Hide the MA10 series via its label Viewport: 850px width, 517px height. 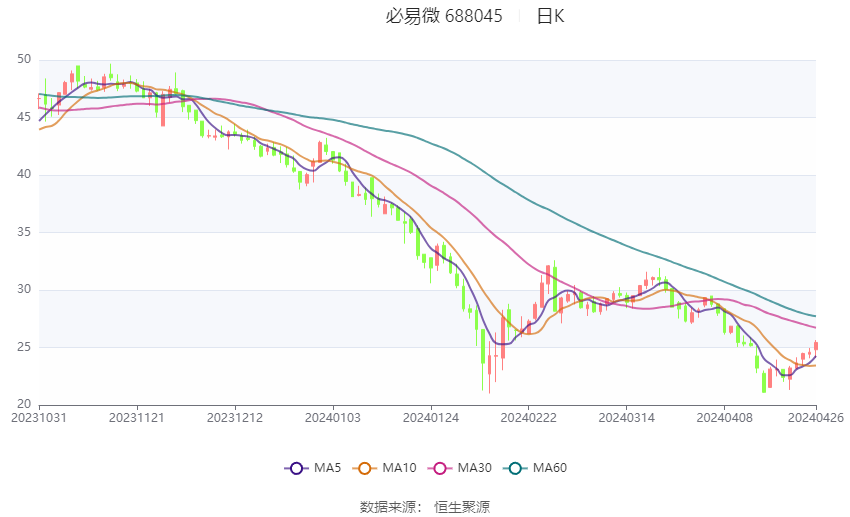(399, 468)
